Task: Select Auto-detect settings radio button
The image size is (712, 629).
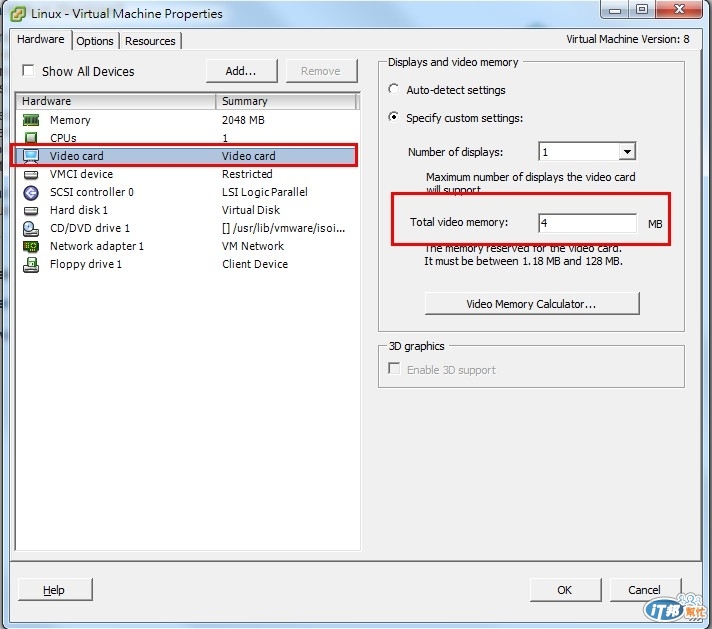Action: coord(393,89)
